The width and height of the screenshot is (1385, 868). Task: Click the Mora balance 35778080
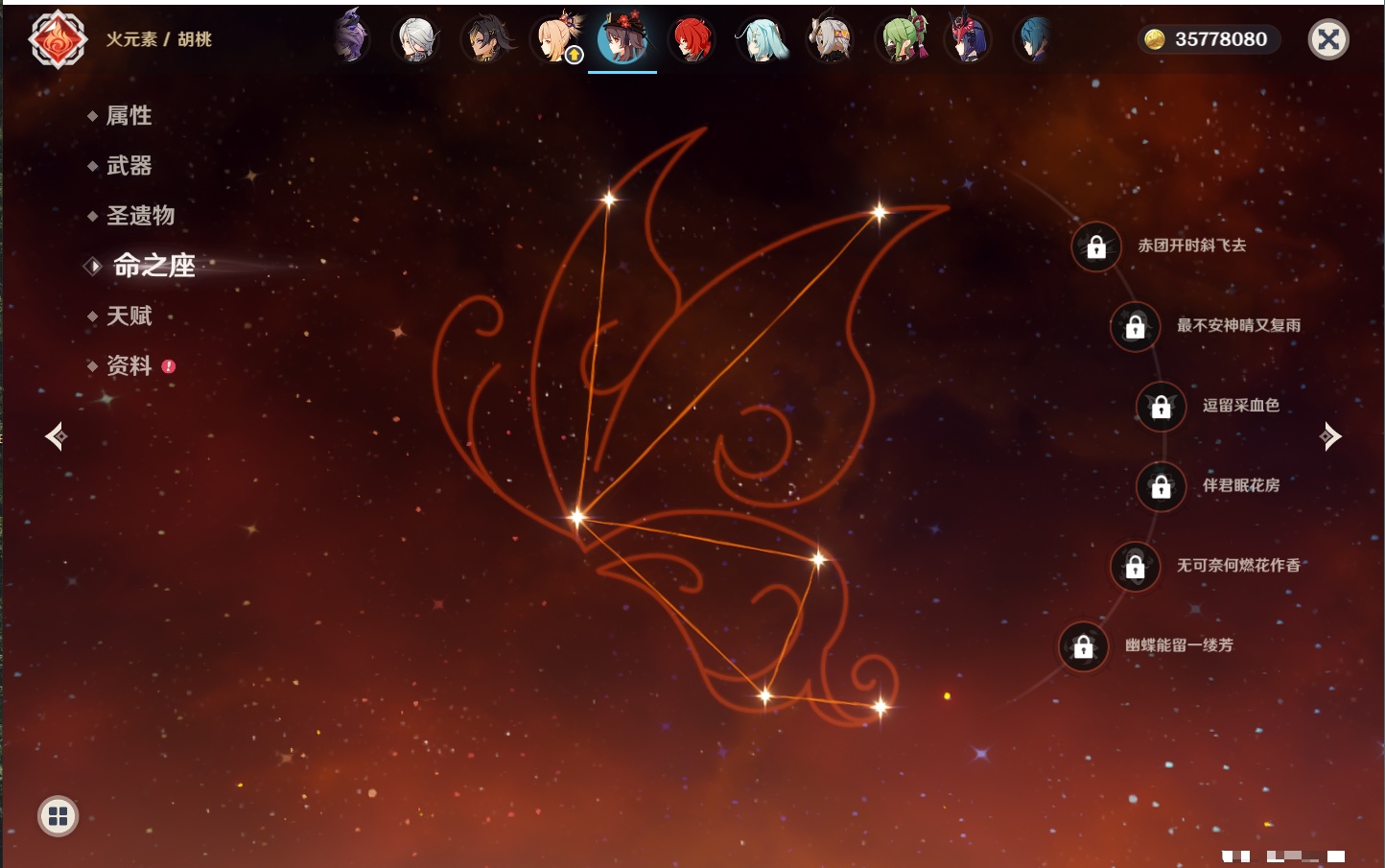click(x=1221, y=39)
